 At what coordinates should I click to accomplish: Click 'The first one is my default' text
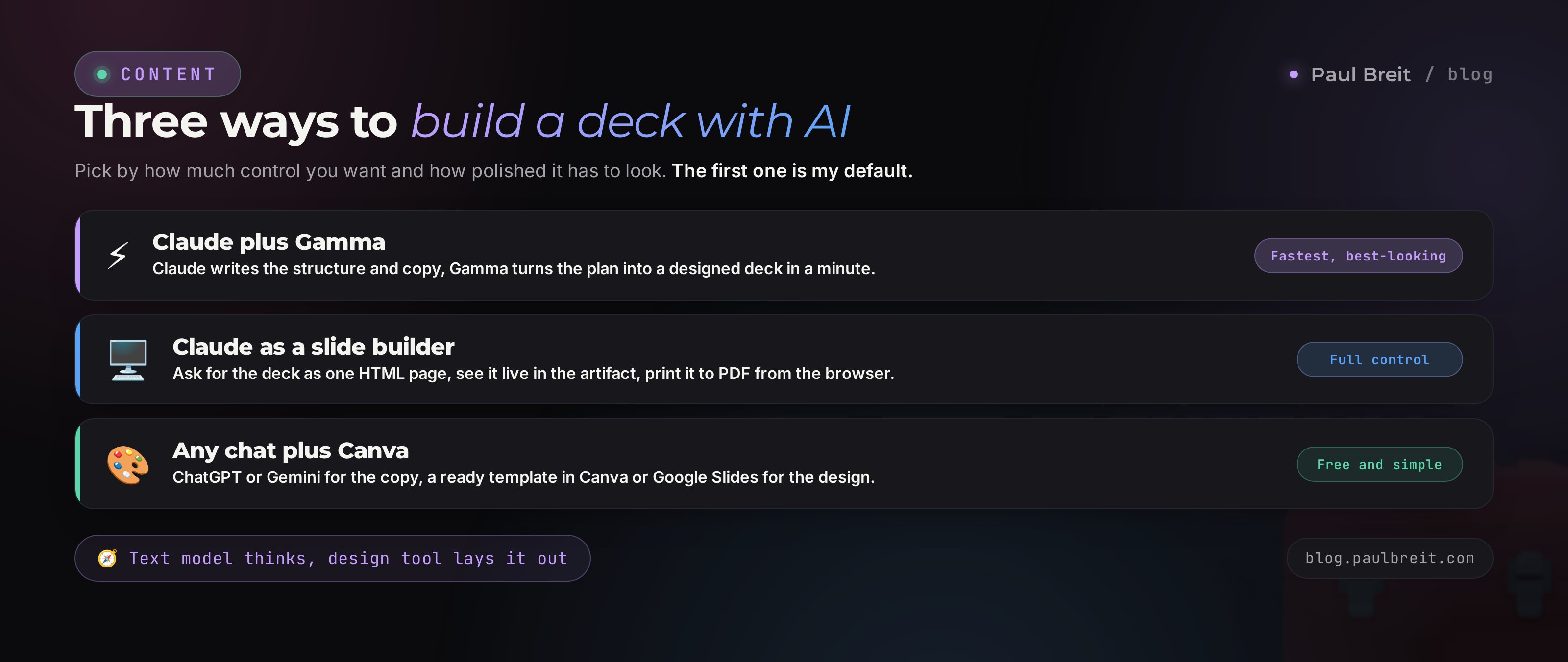click(x=792, y=171)
